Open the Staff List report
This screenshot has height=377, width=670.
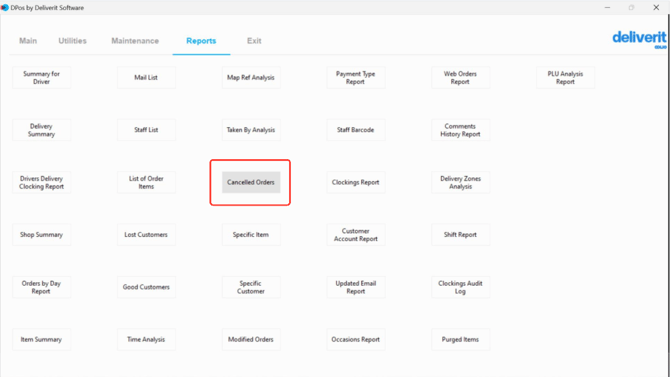(146, 130)
